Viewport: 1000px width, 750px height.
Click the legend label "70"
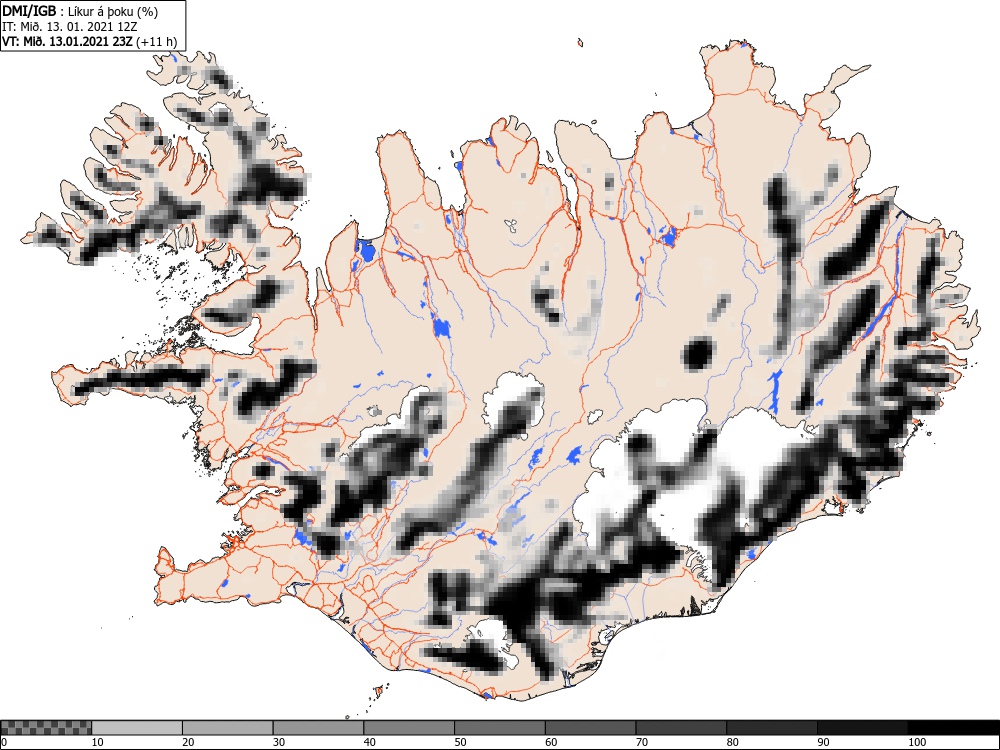pos(641,742)
